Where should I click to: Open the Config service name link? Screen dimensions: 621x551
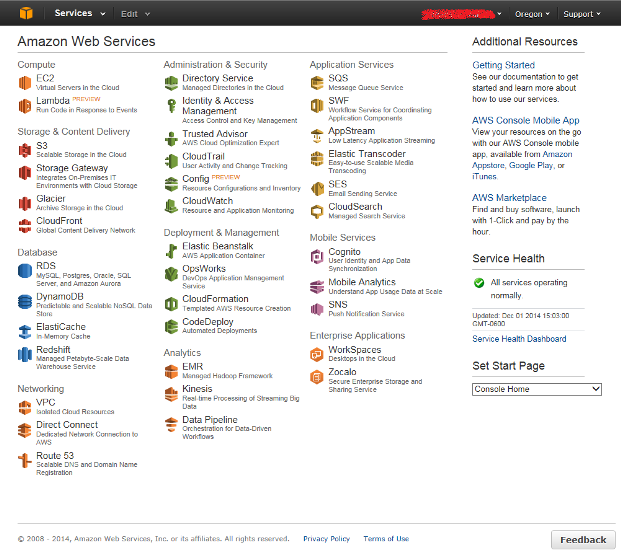pyautogui.click(x=195, y=179)
